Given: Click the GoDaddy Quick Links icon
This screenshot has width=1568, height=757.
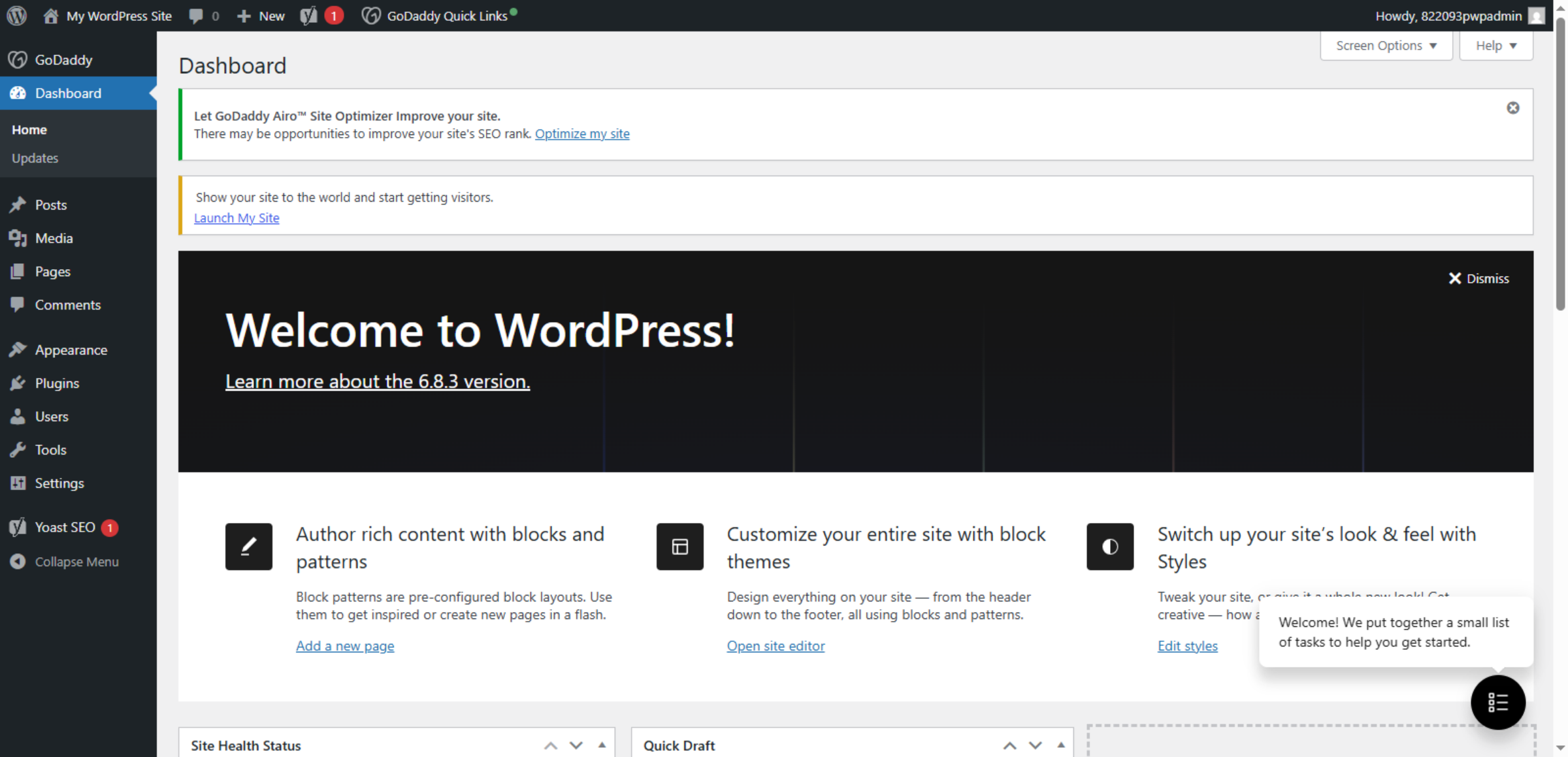Looking at the screenshot, I should (x=371, y=15).
